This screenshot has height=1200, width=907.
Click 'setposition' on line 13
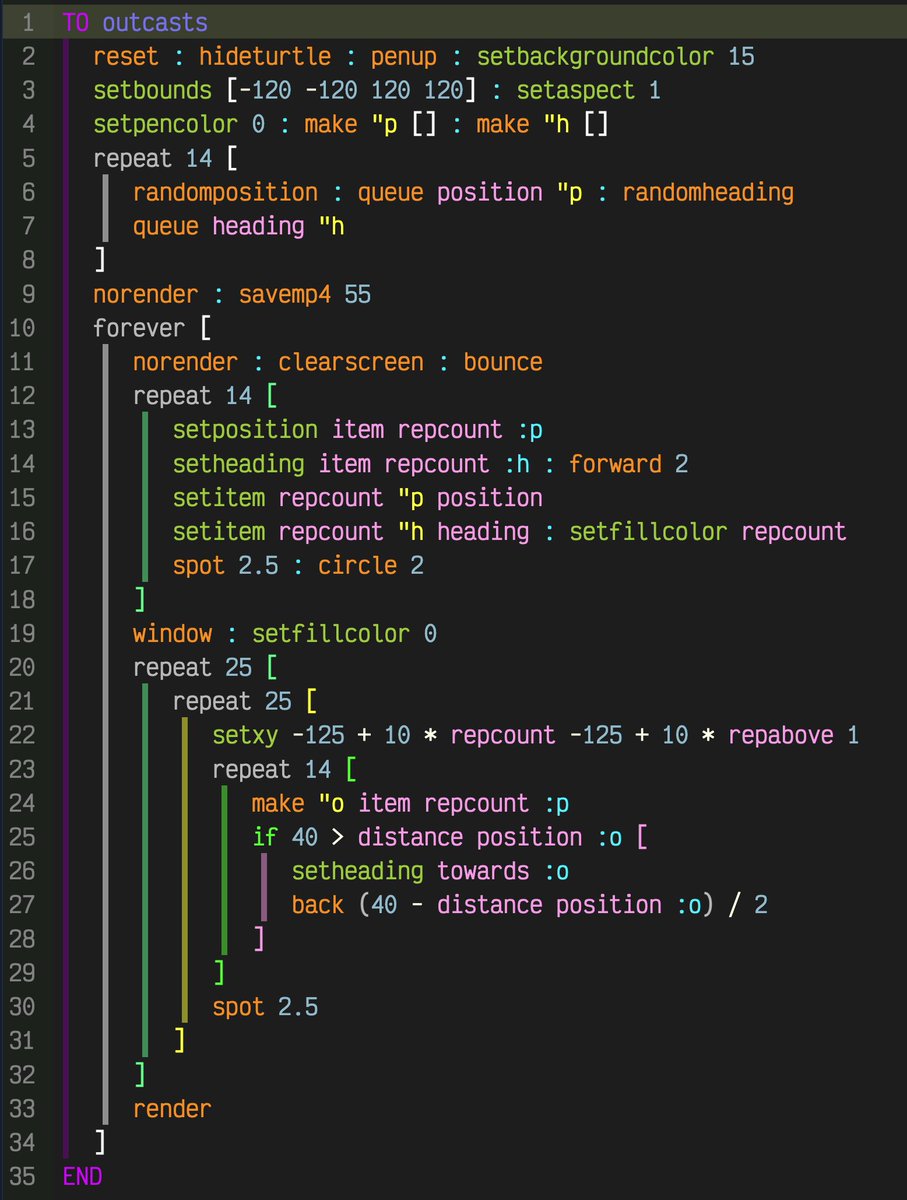pyautogui.click(x=245, y=430)
